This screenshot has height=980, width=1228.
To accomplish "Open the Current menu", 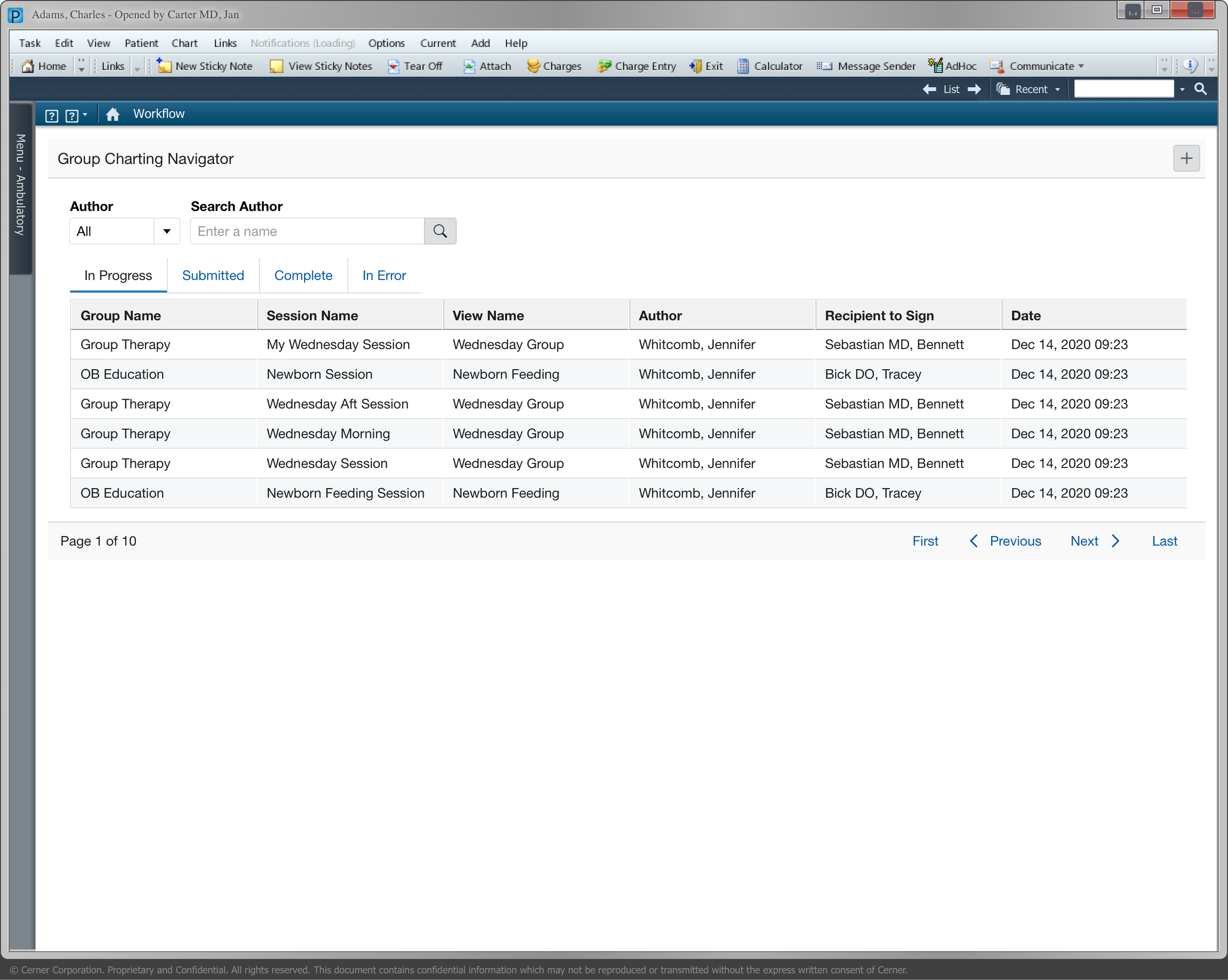I will [x=438, y=43].
